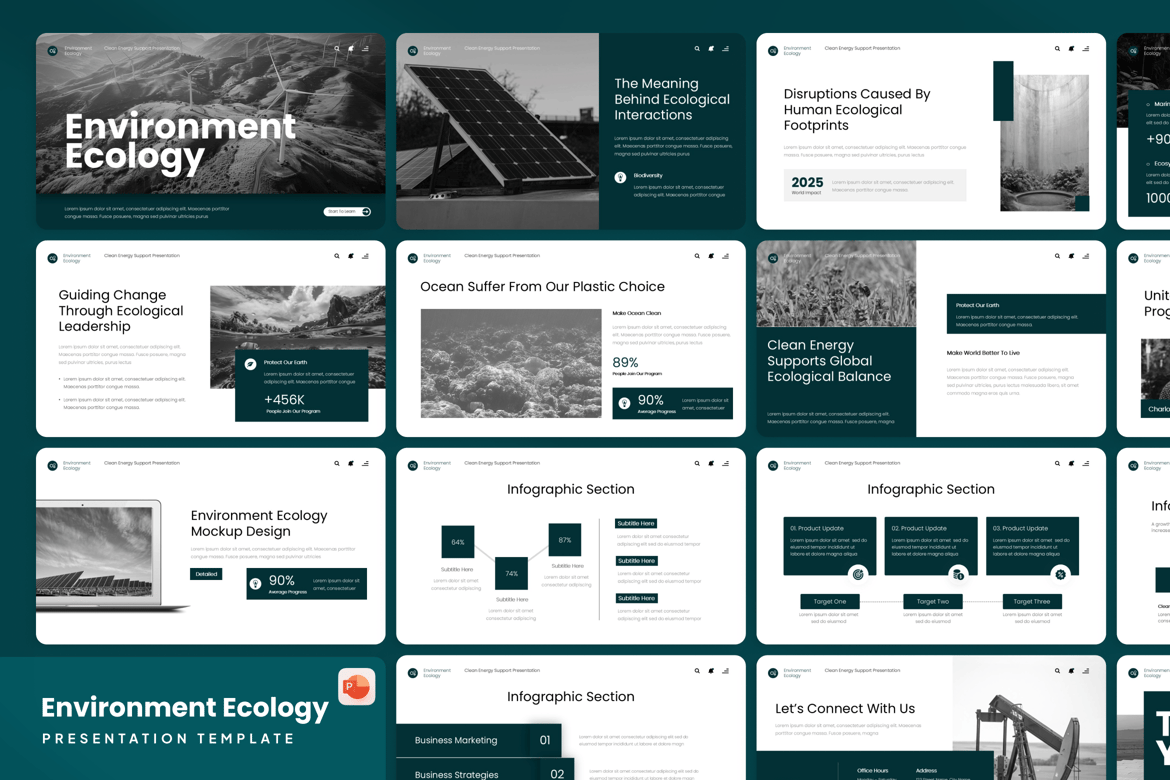The image size is (1170, 780).
Task: Click the bell icon on the Disruptions Caused By Human slide
Action: coord(1072,49)
